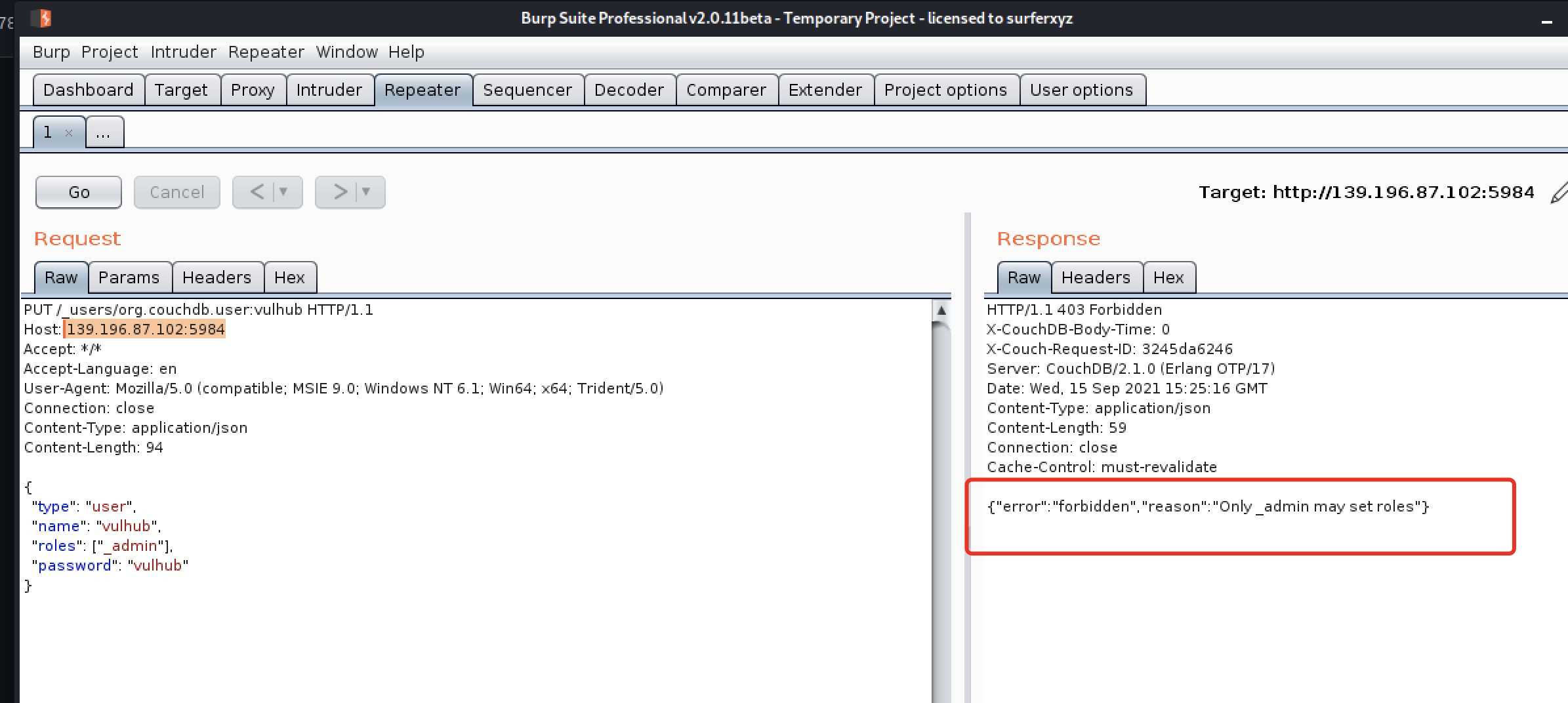Open the Request Hex tab
This screenshot has width=1568, height=703.
coord(289,277)
